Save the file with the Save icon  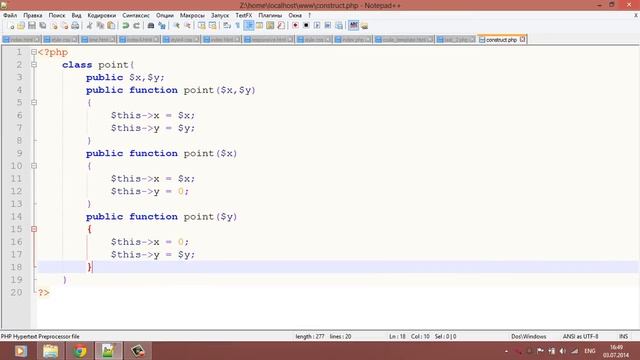coord(32,26)
